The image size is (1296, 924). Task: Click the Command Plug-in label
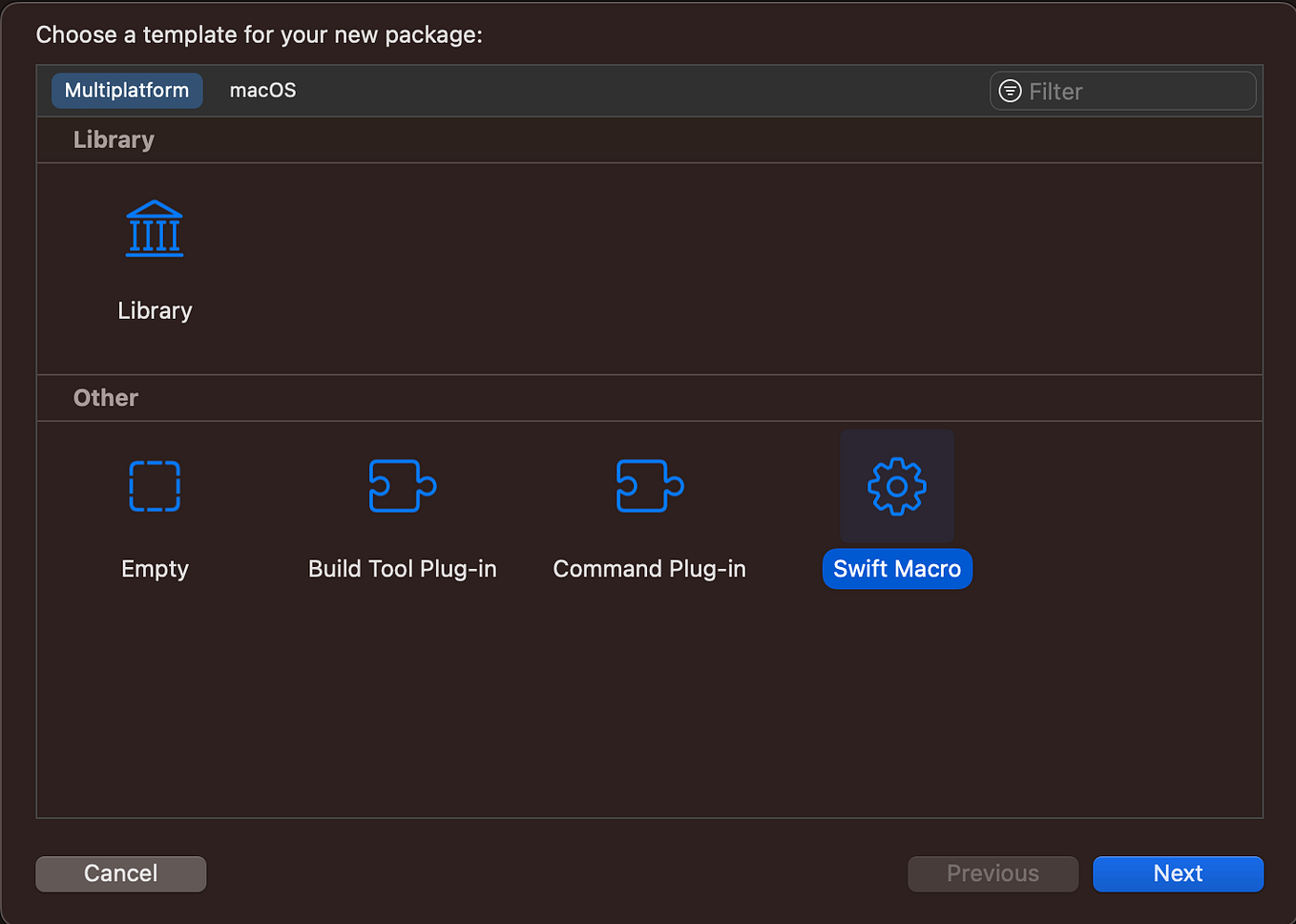[649, 568]
